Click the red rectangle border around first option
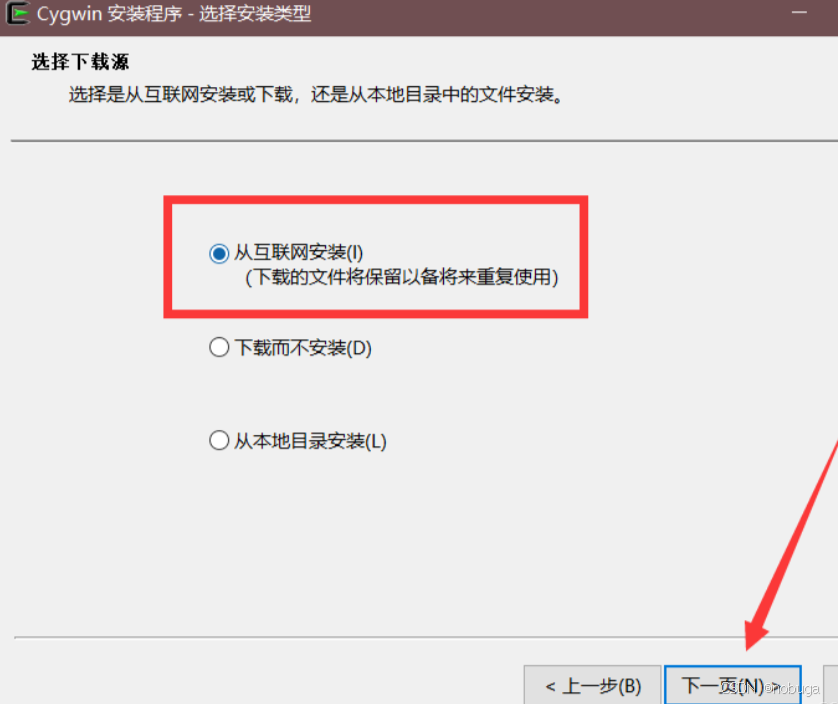 (376, 199)
